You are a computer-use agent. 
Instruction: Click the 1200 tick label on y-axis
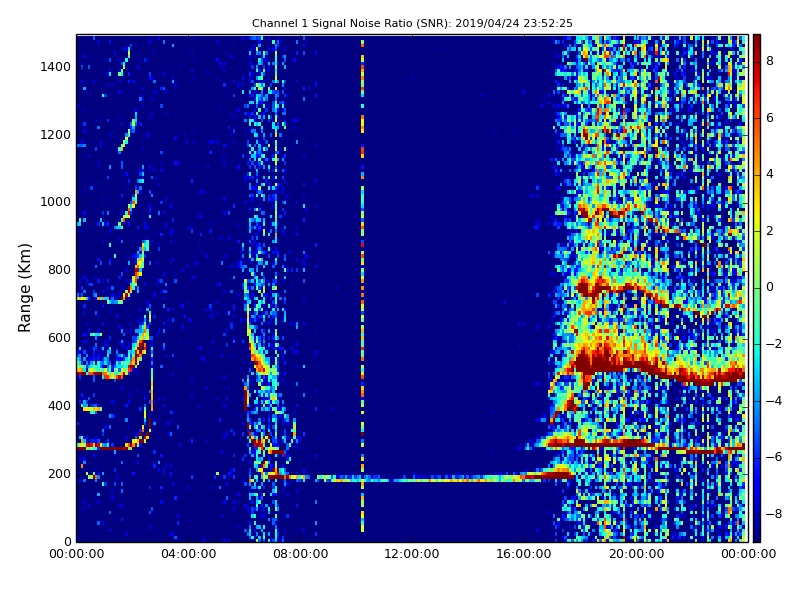click(56, 135)
